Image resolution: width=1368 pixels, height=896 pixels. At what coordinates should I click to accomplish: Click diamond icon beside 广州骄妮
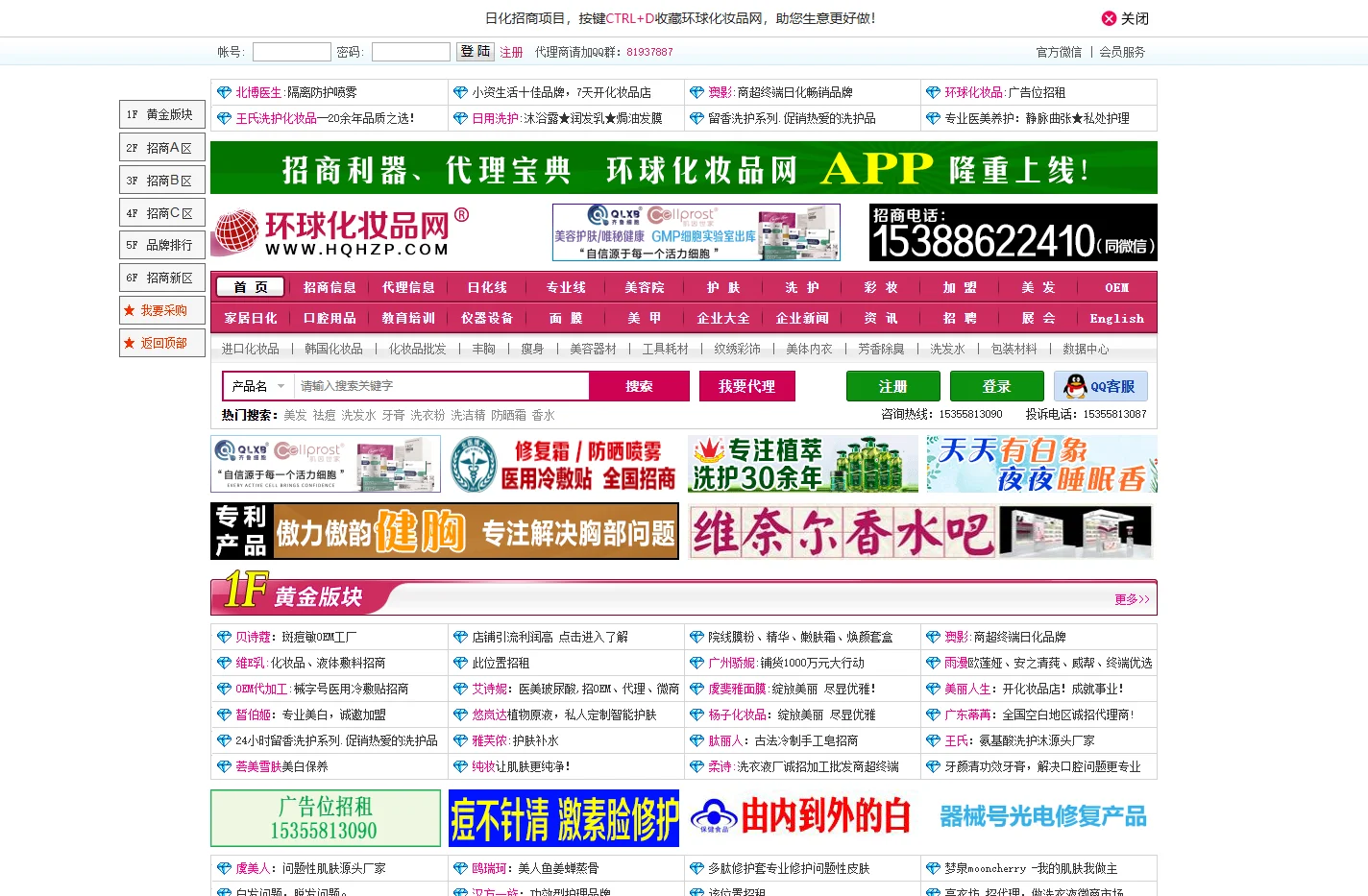tap(696, 663)
